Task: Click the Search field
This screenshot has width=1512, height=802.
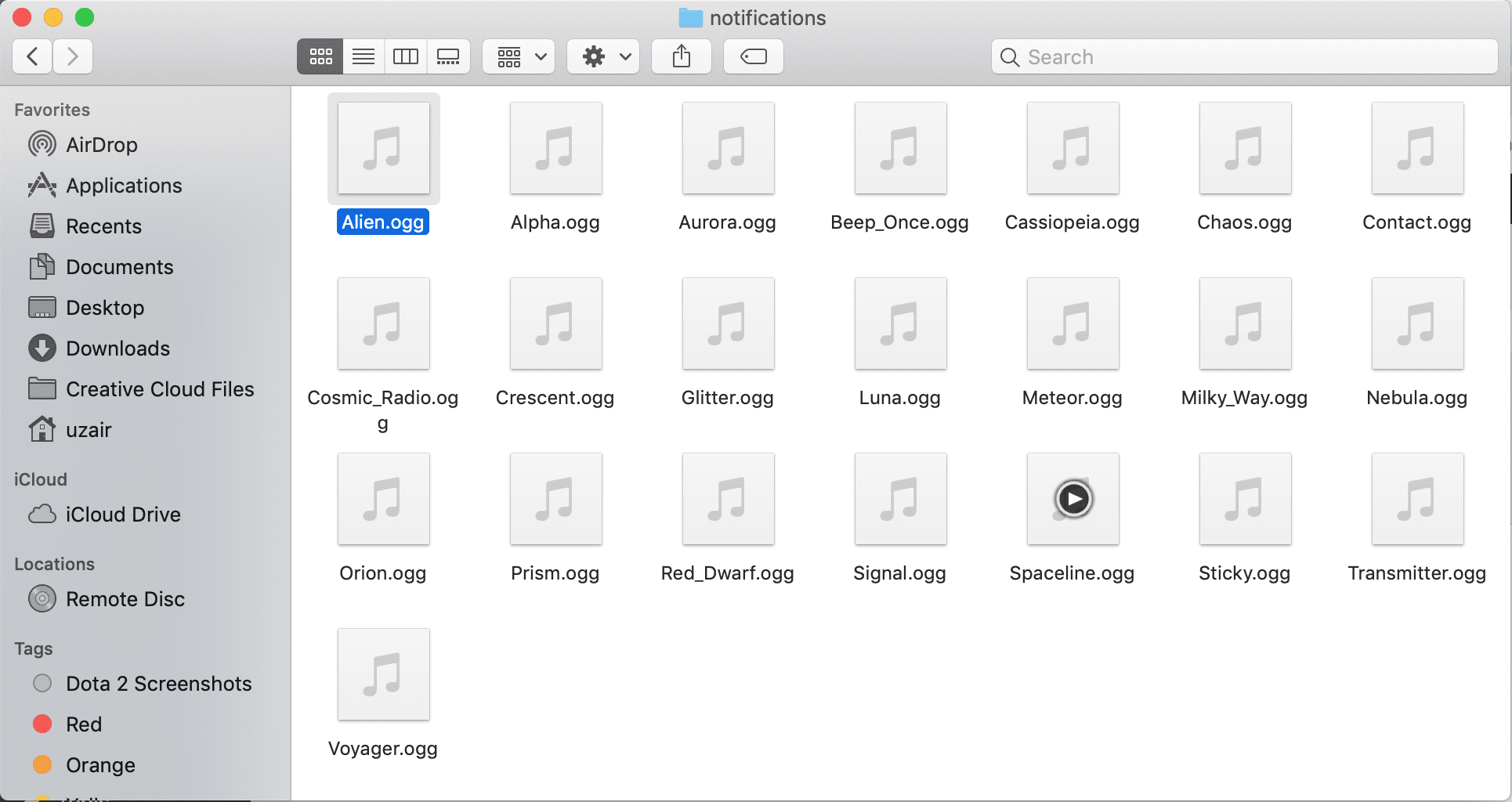Action: coord(1246,57)
